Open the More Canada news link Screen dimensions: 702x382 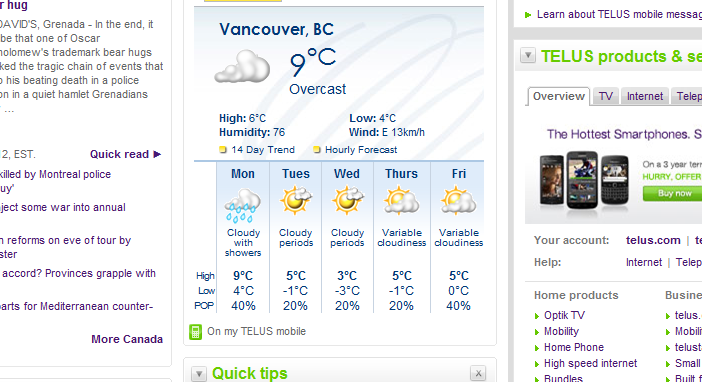coord(127,339)
